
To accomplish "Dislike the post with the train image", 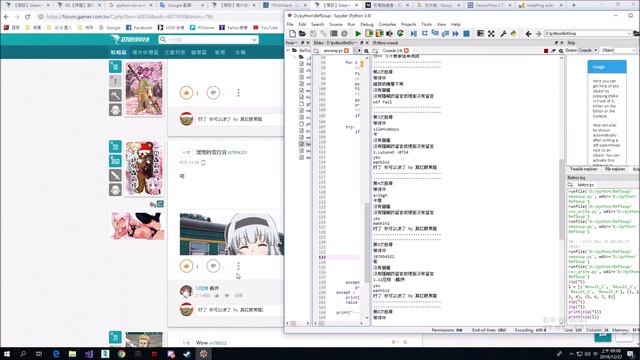I will 213,266.
